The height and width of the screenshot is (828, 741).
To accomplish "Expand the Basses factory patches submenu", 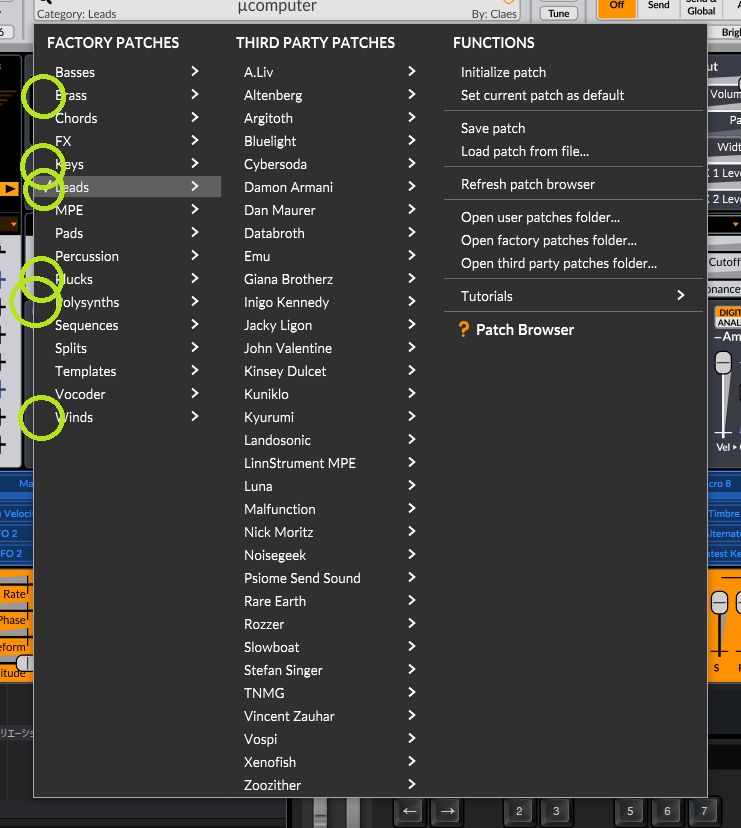I will tap(127, 72).
